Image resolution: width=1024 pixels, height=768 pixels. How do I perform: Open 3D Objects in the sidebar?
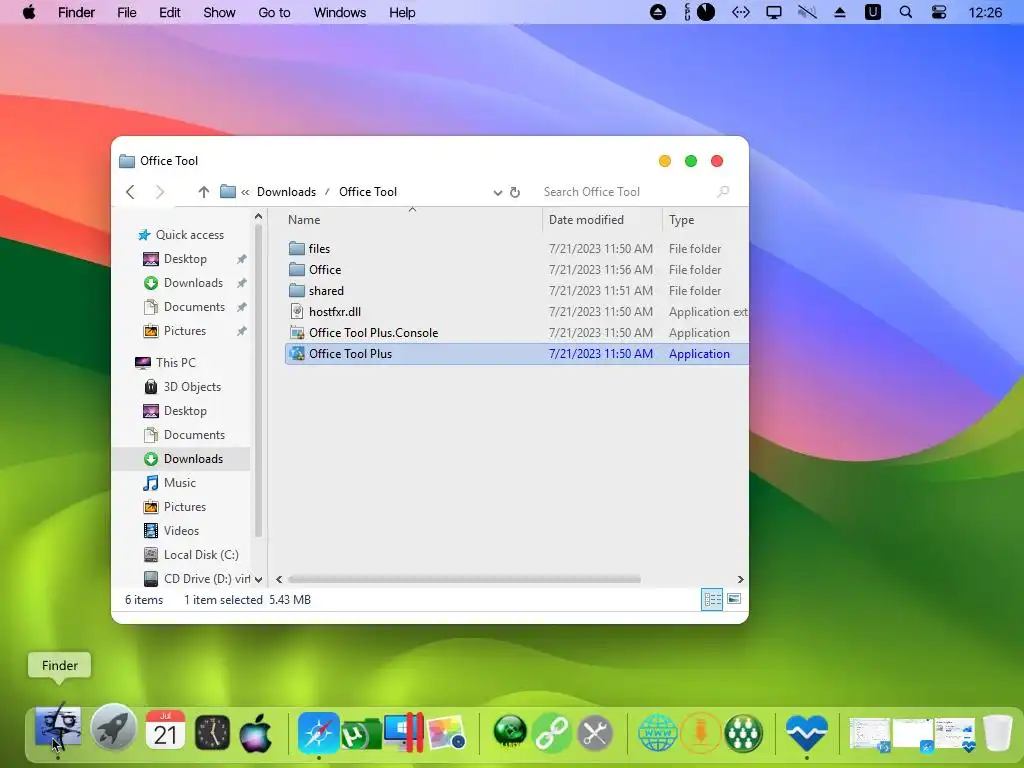183,387
